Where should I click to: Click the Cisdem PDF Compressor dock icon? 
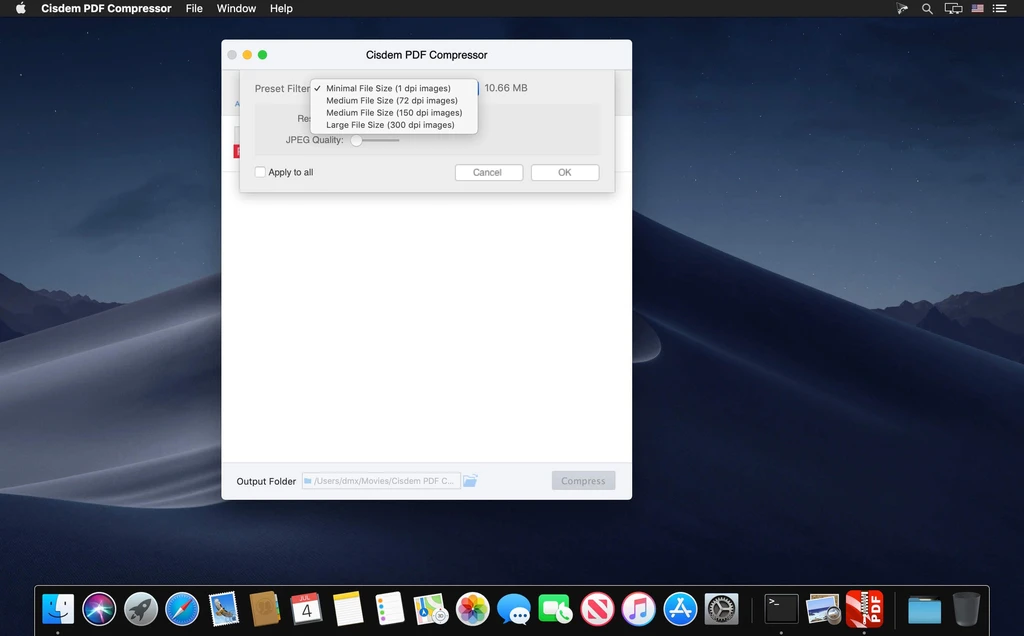(x=864, y=608)
